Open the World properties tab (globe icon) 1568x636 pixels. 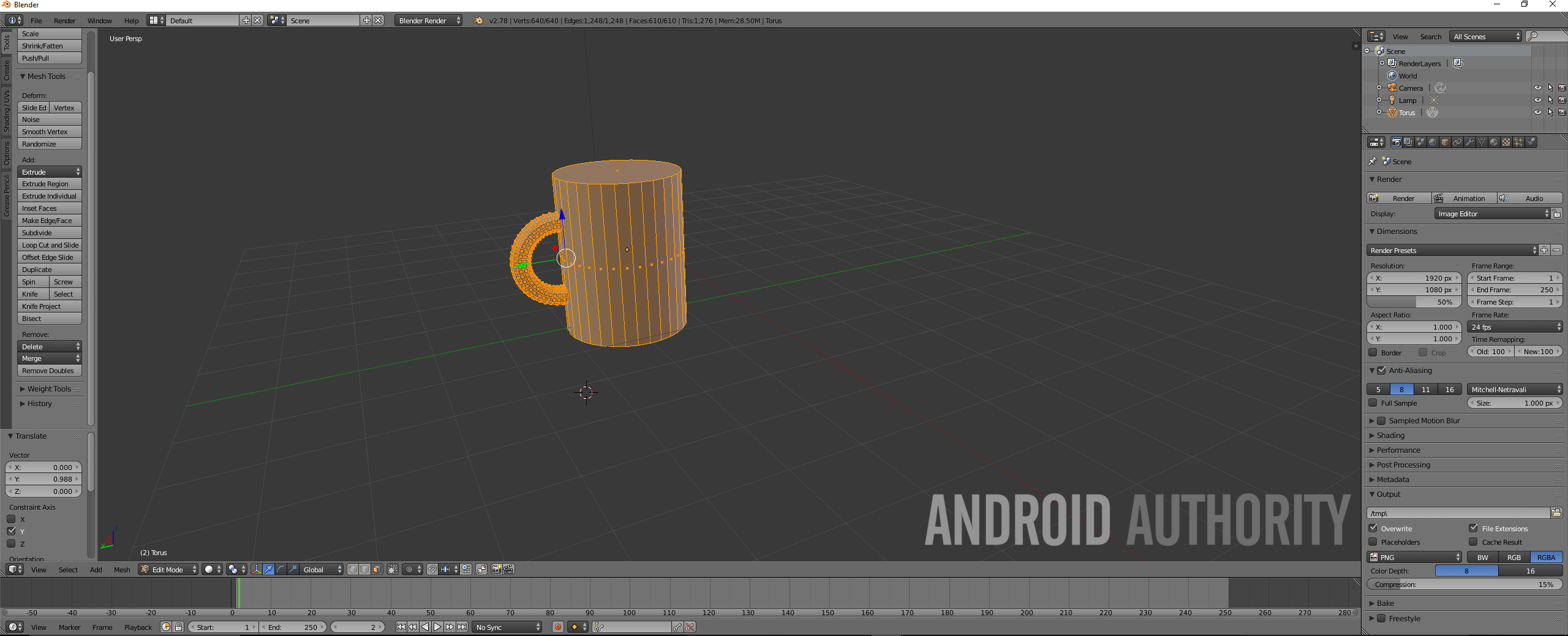click(1432, 142)
